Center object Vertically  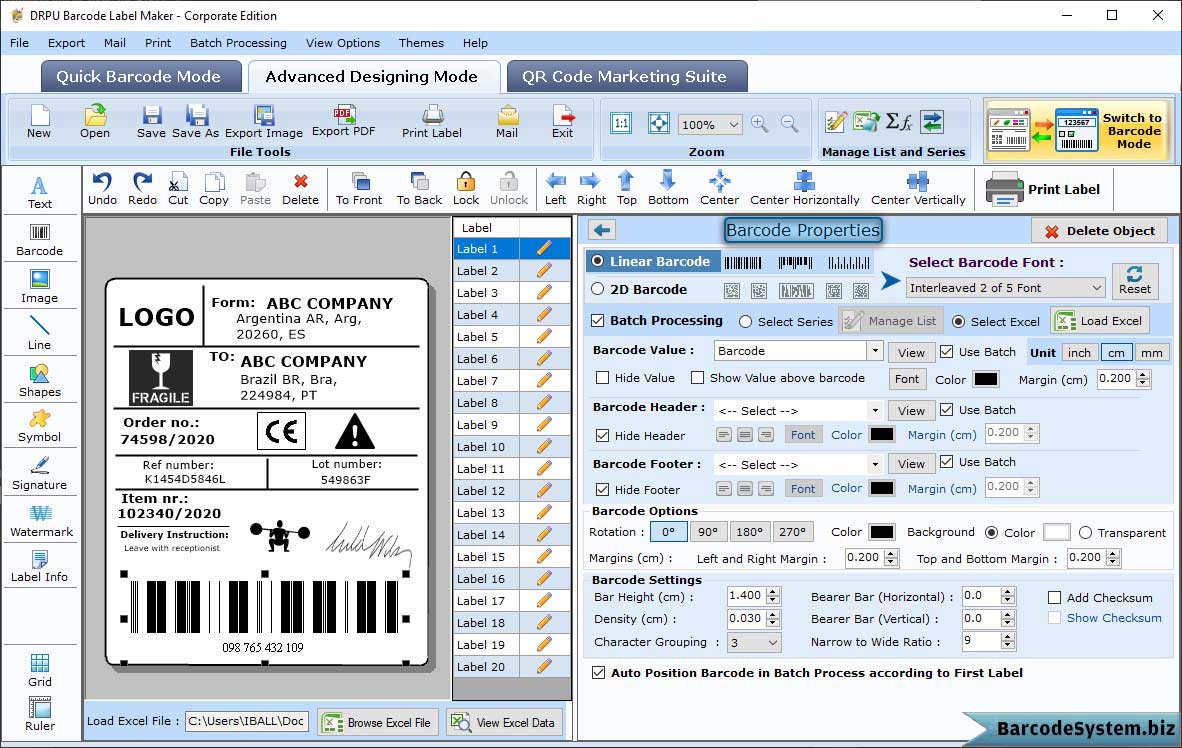[x=917, y=189]
